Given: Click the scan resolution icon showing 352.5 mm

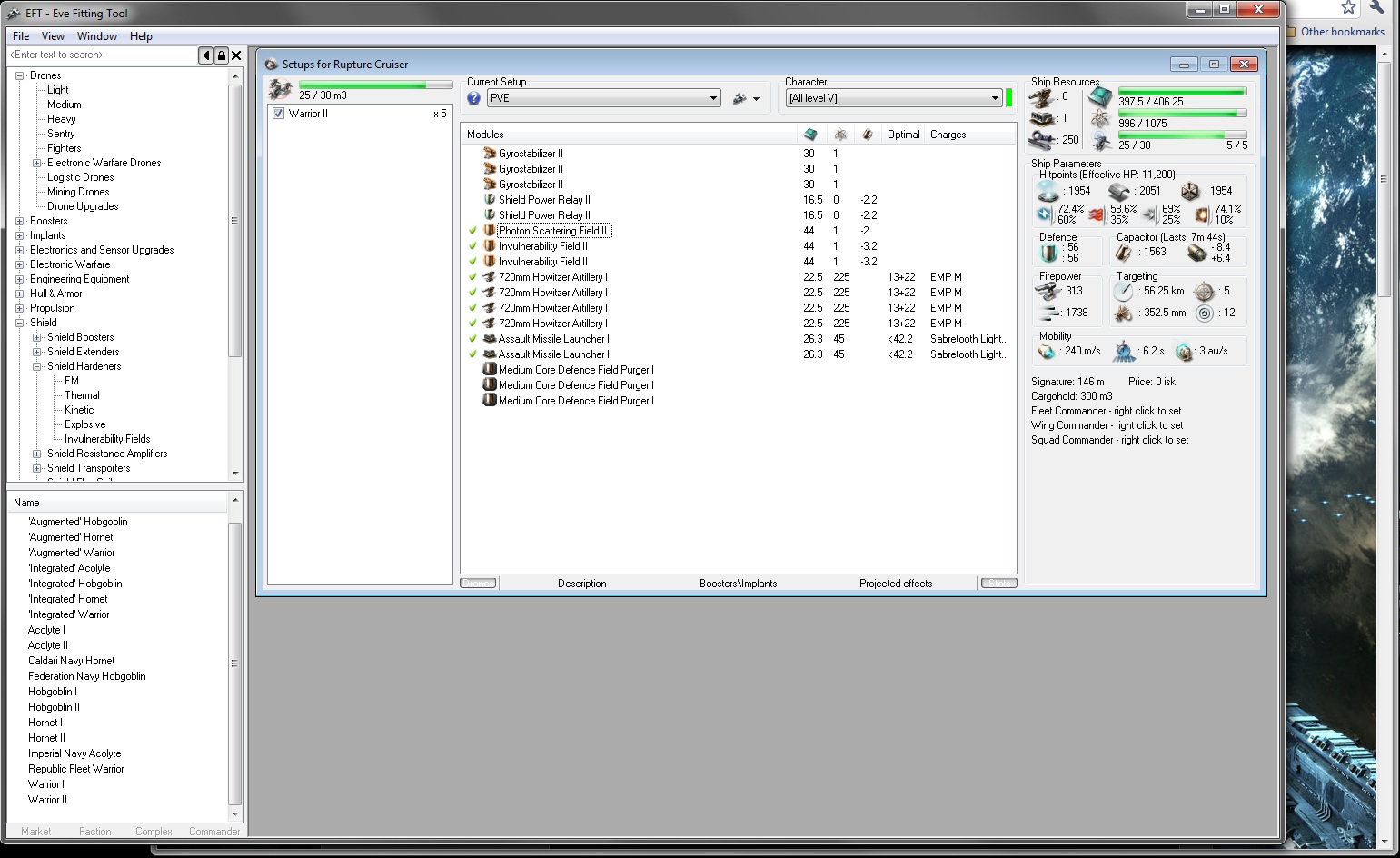Looking at the screenshot, I should pyautogui.click(x=1124, y=313).
